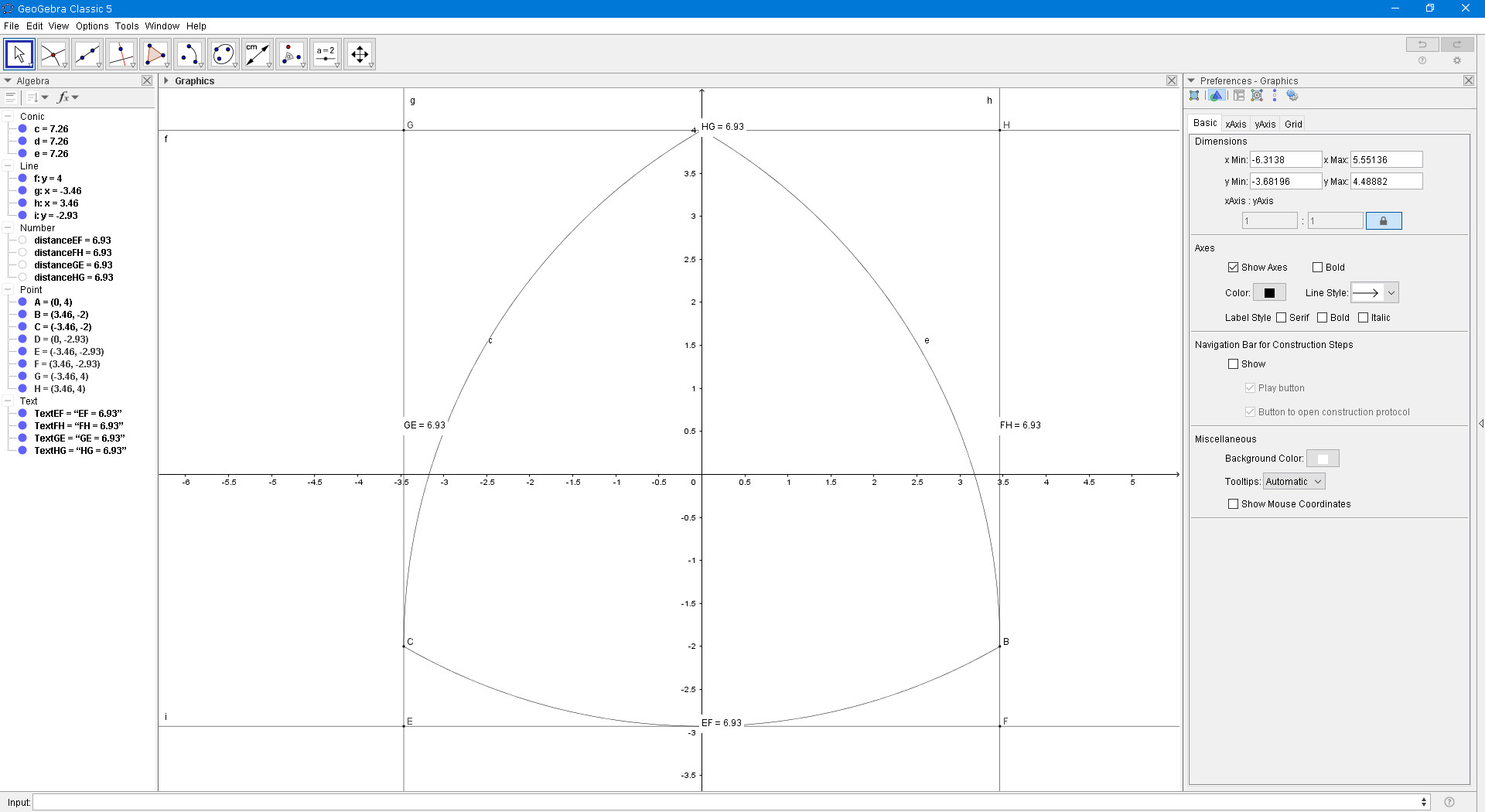Open the axes Color swatch
This screenshot has width=1485, height=812.
click(1269, 292)
